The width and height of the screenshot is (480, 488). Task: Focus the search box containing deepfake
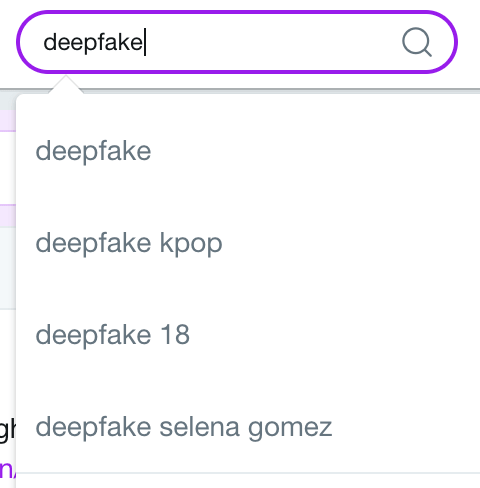click(237, 42)
